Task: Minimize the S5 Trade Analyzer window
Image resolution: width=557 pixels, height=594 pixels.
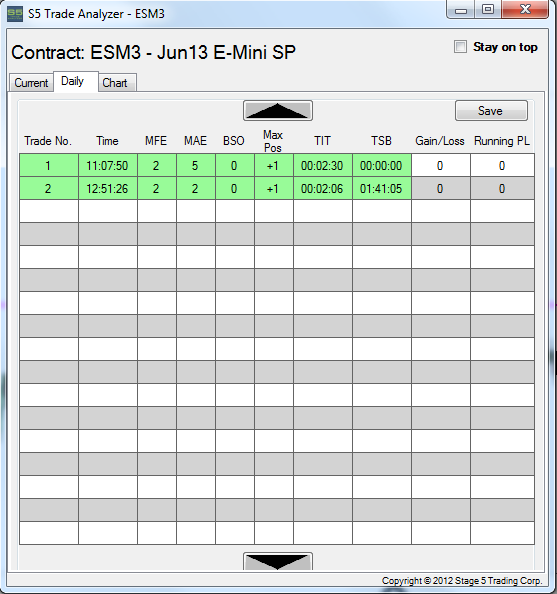Action: (x=461, y=9)
